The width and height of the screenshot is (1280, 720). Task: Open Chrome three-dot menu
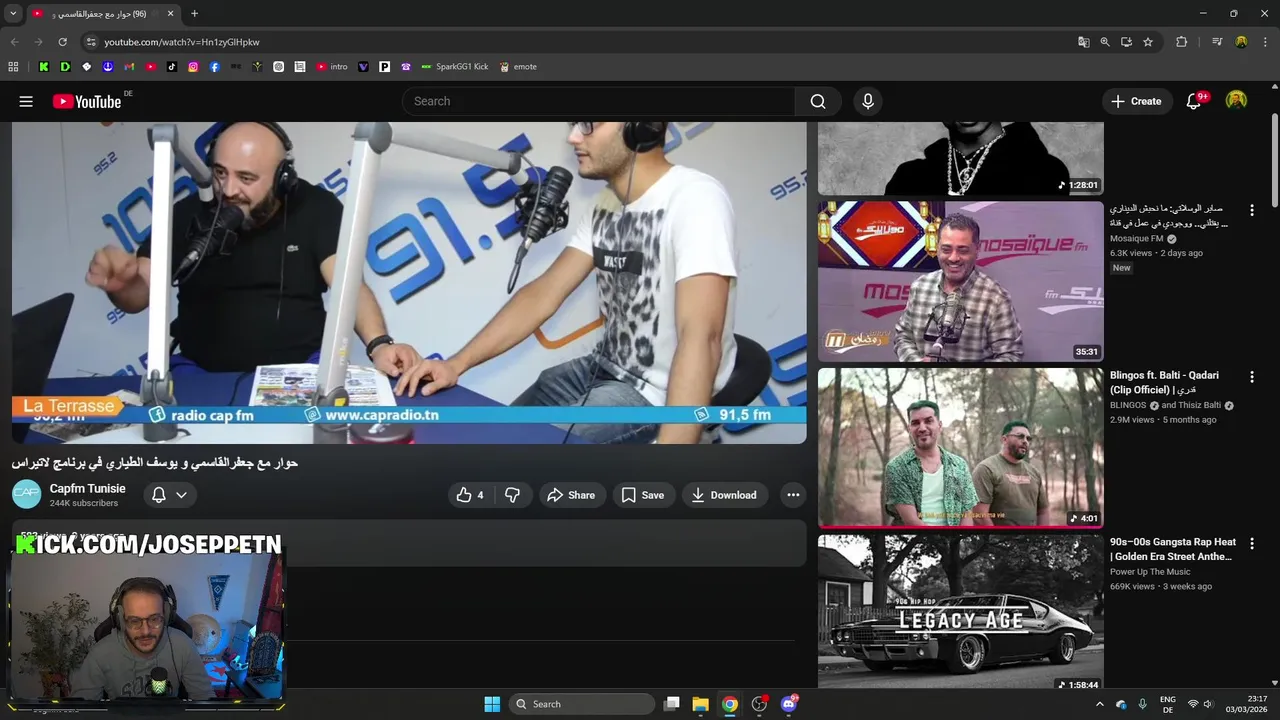coord(1266,42)
